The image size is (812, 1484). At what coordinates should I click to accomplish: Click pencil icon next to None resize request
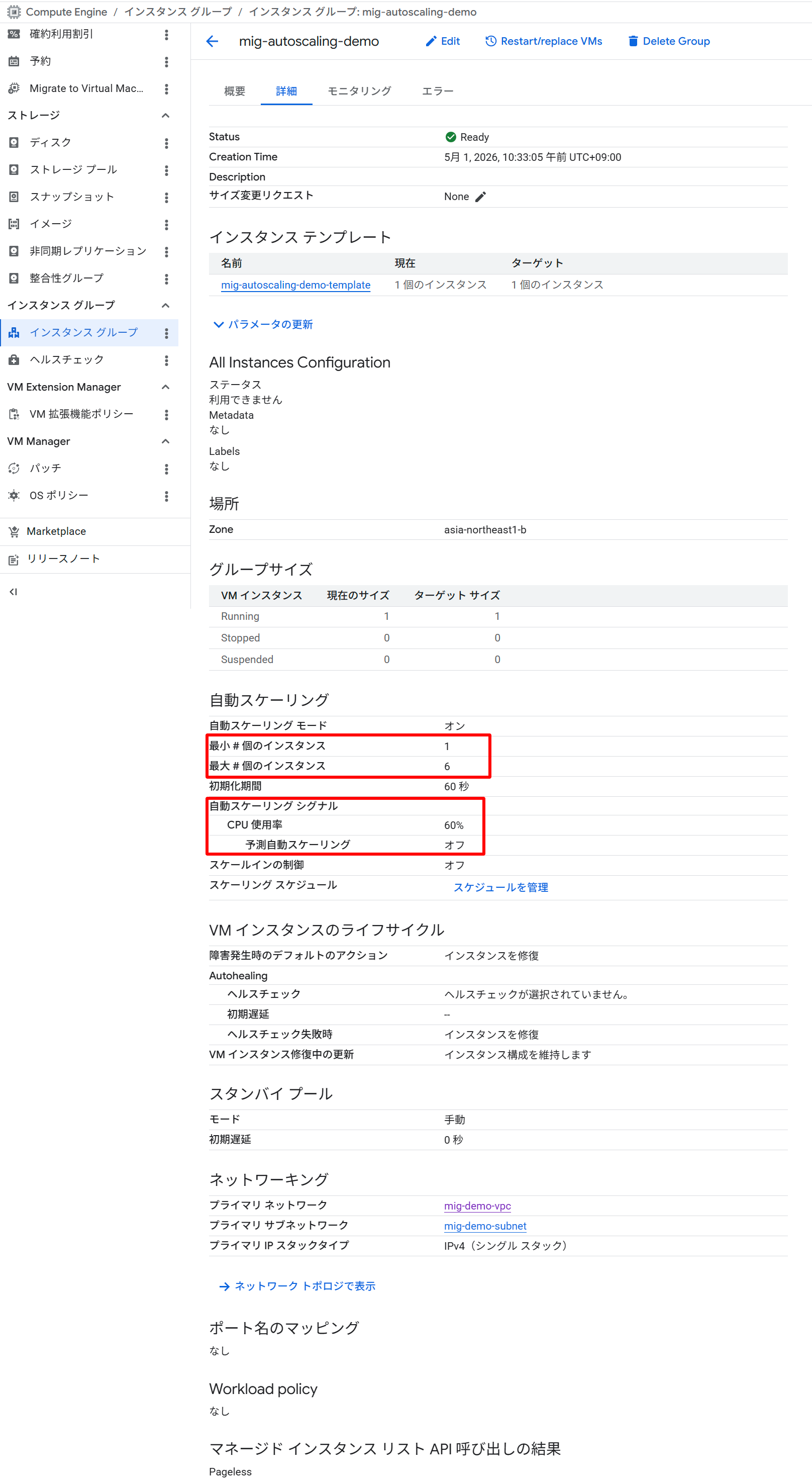[x=481, y=197]
